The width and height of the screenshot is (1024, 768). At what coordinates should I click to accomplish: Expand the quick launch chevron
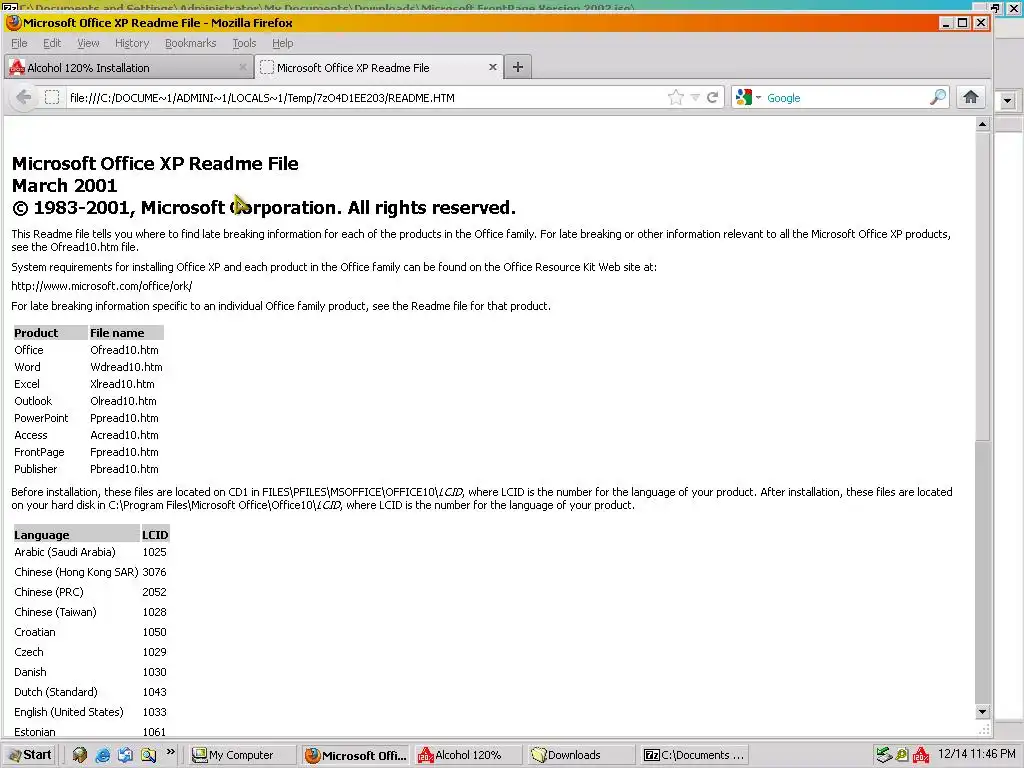pyautogui.click(x=170, y=752)
